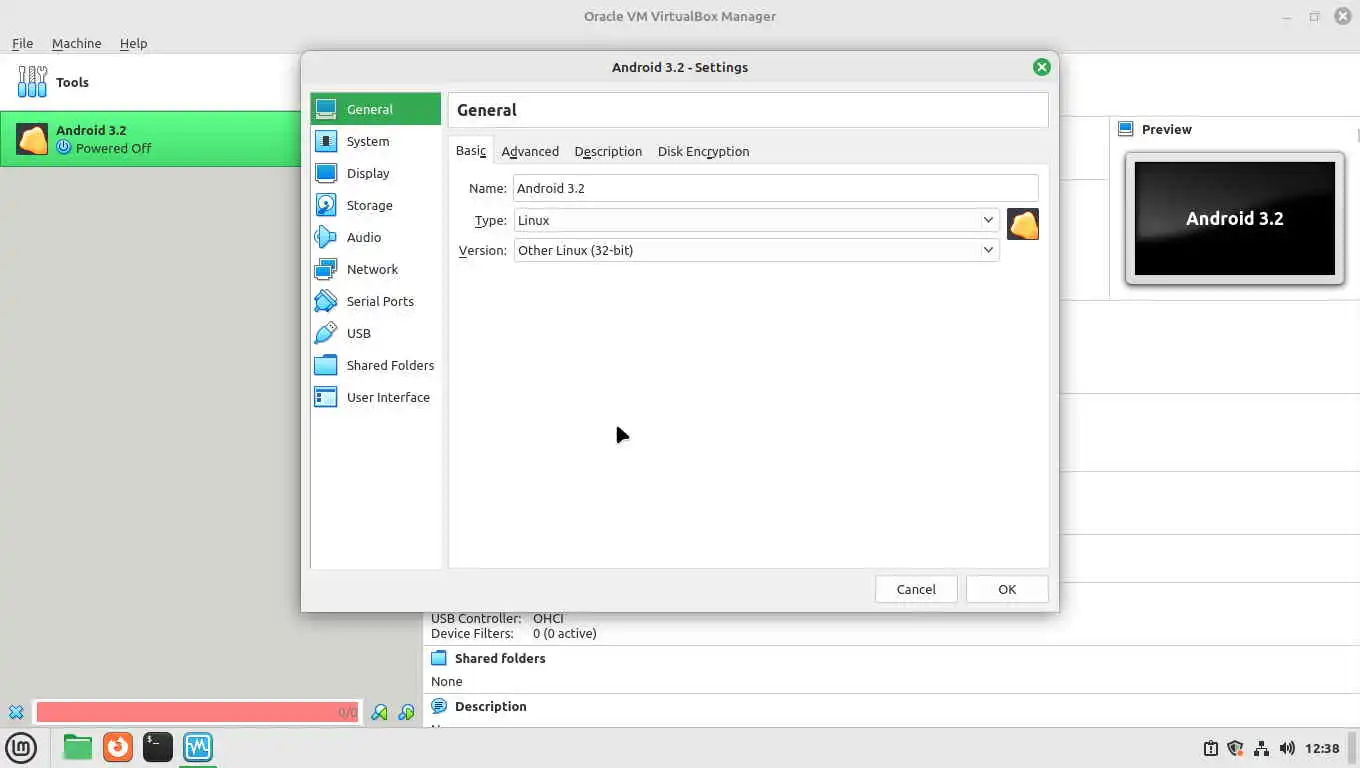Click the Description section icon in details
The image size is (1360, 768).
(438, 706)
